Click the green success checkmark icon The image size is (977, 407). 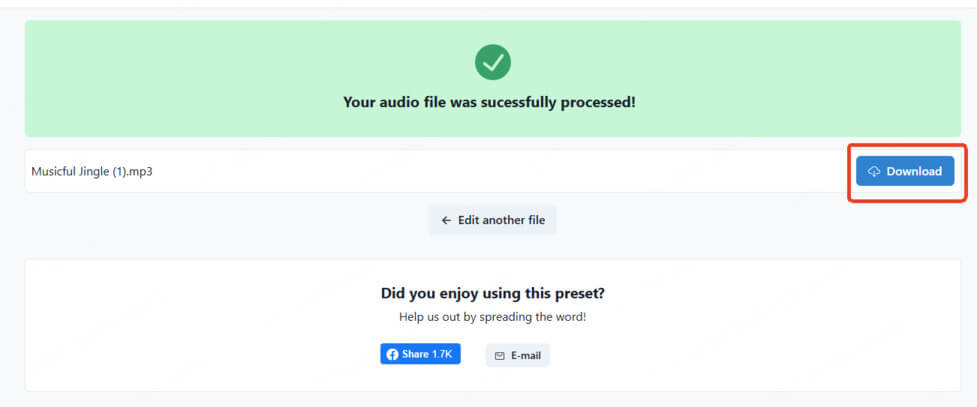(493, 62)
